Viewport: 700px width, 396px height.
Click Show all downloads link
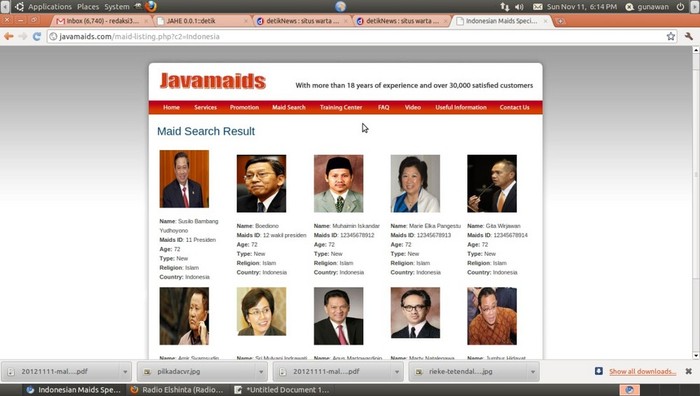tap(642, 371)
